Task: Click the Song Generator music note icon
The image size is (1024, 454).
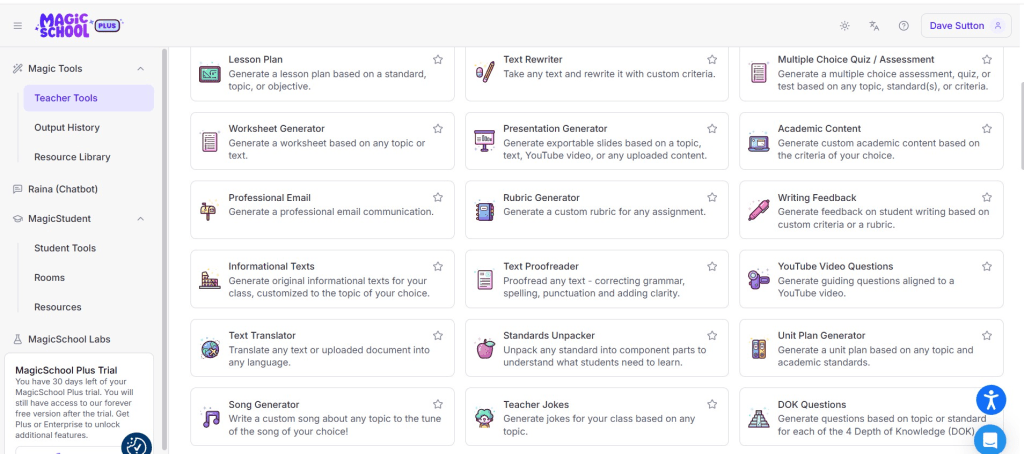Action: (210, 418)
